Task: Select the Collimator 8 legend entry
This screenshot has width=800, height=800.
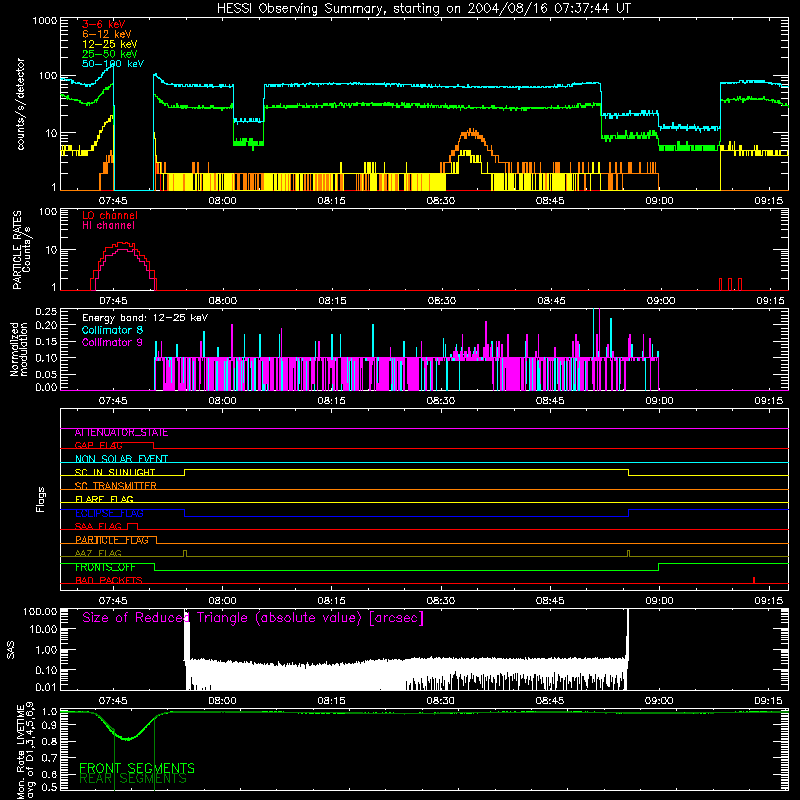Action: pyautogui.click(x=112, y=330)
